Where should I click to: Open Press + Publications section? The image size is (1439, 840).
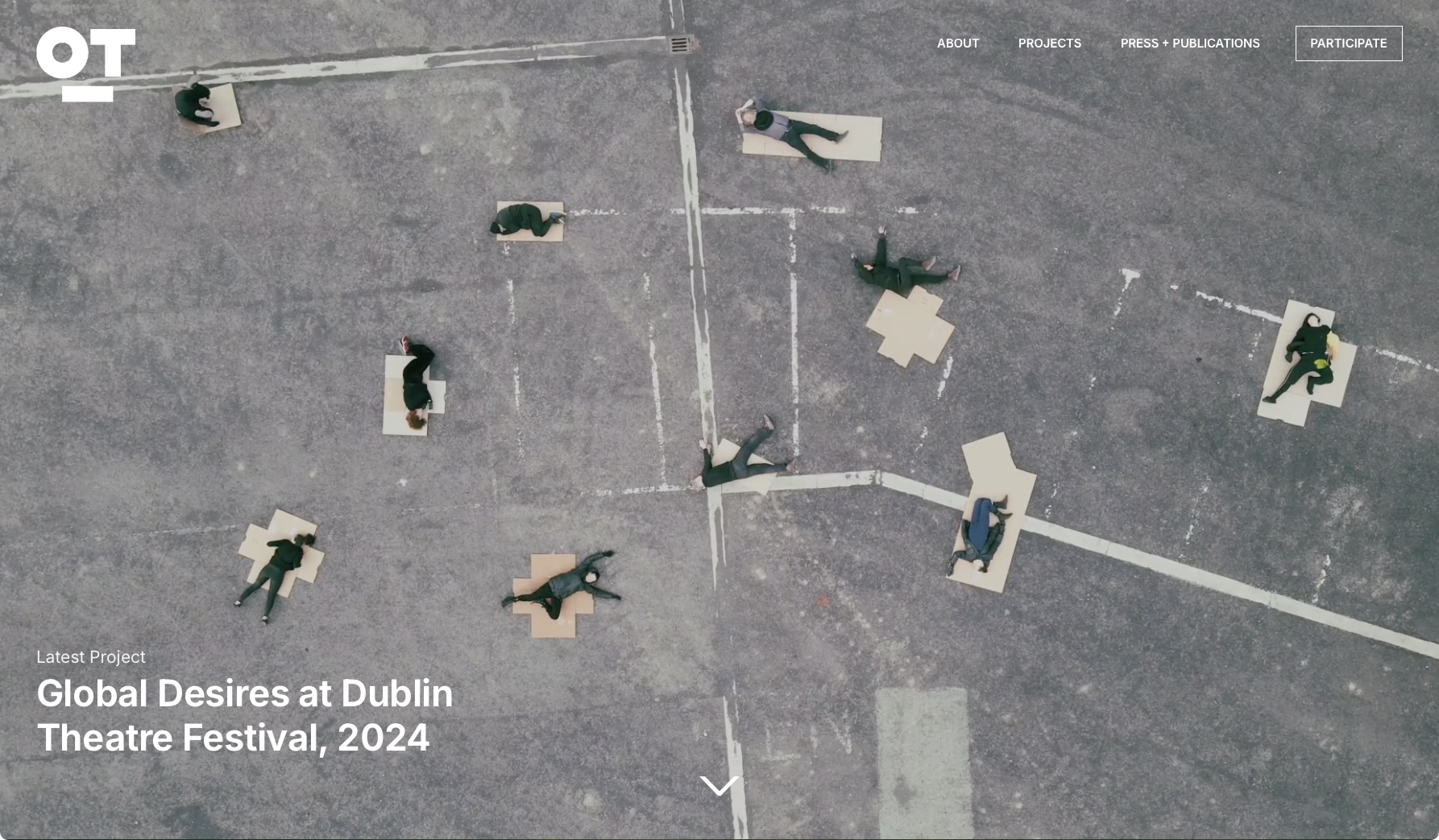1190,43
